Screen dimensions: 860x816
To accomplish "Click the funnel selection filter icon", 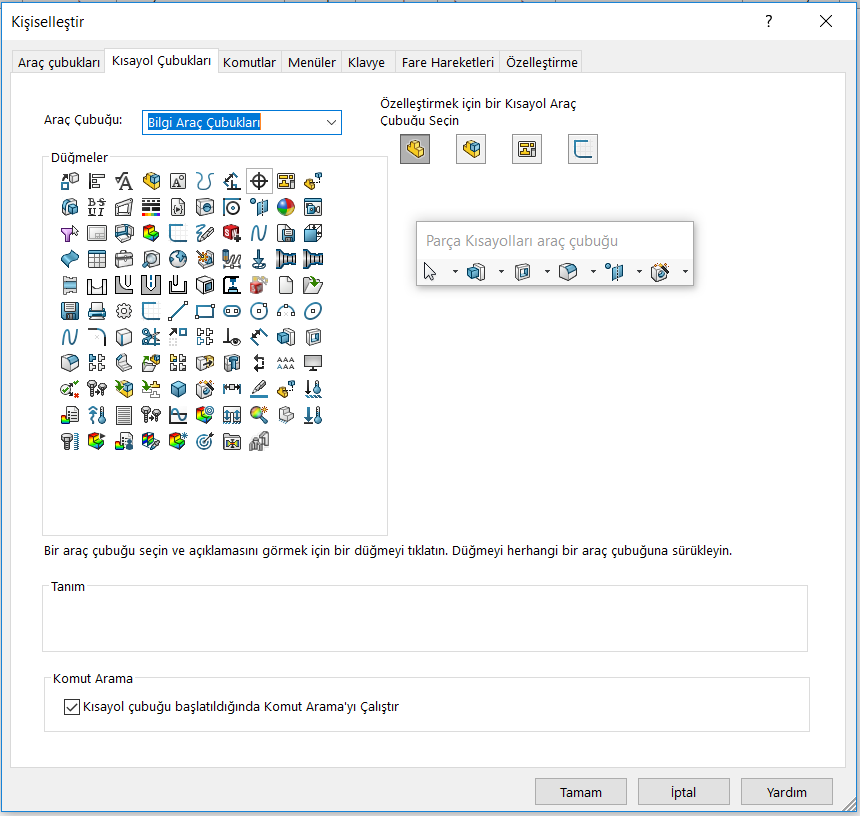I will pos(70,233).
